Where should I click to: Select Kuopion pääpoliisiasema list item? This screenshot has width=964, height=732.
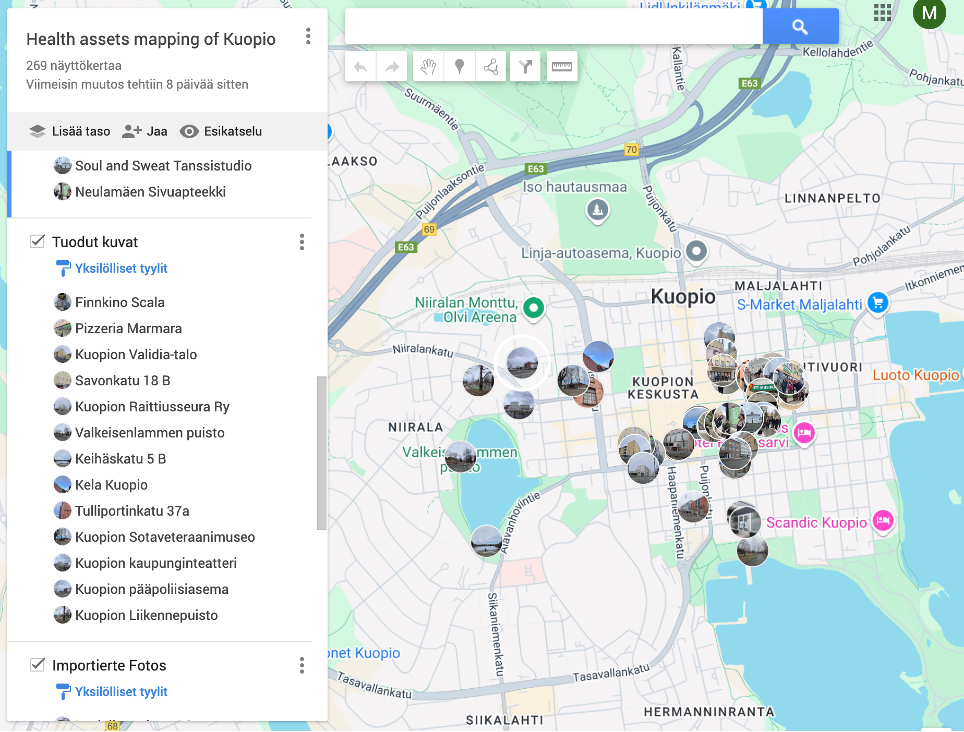(151, 590)
